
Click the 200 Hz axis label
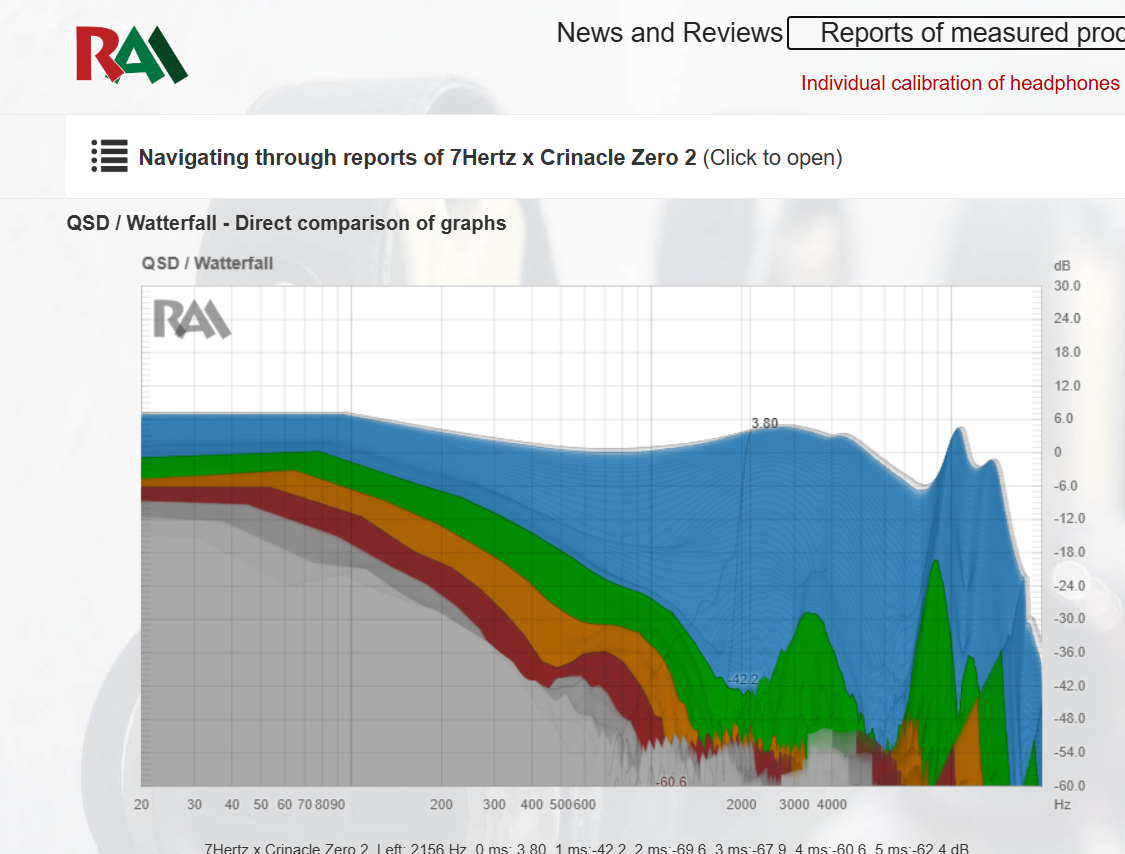[x=441, y=804]
